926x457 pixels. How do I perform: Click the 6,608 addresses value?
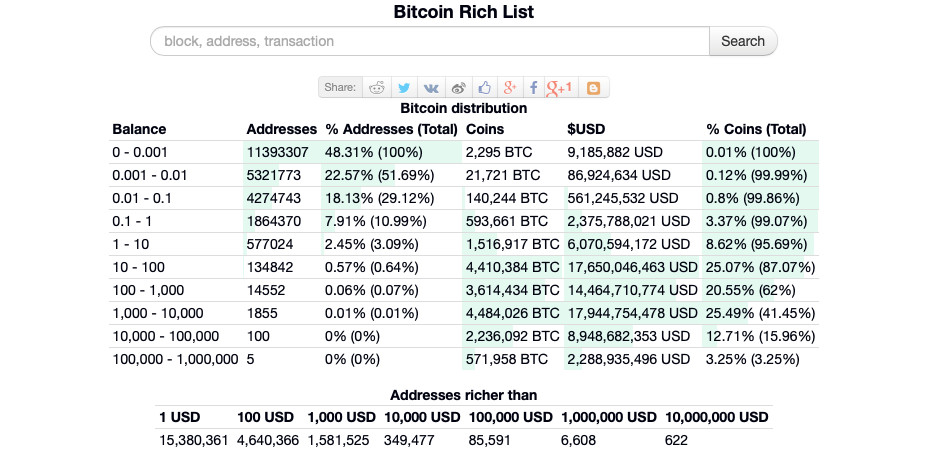(x=578, y=440)
